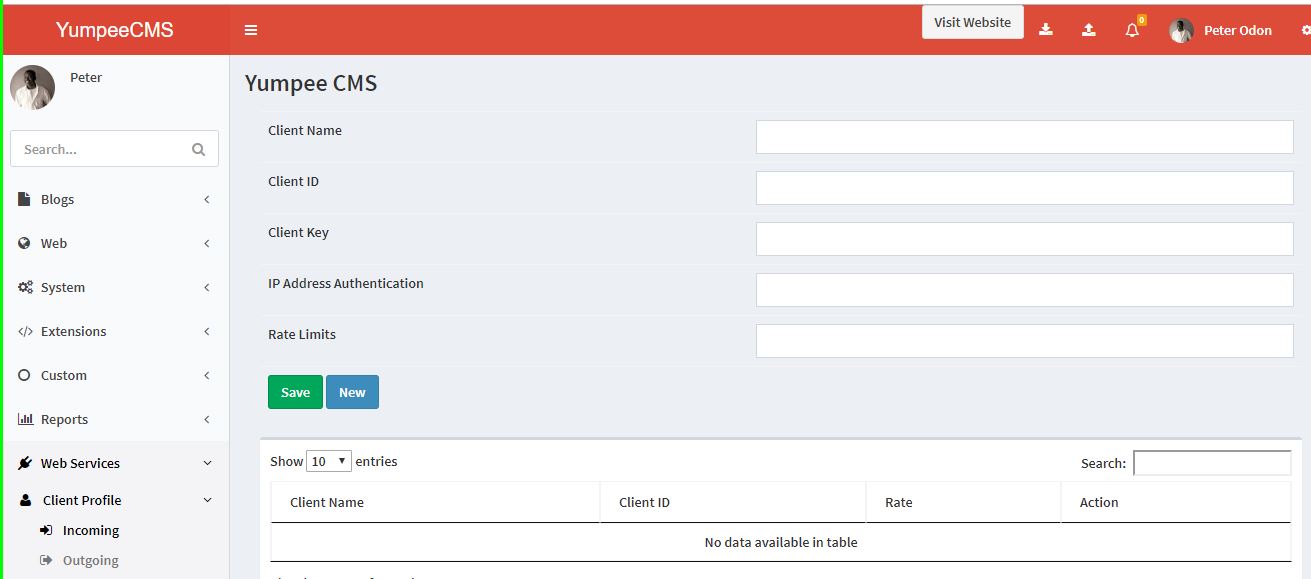Click the YumpeeCMS logo link

(x=115, y=30)
